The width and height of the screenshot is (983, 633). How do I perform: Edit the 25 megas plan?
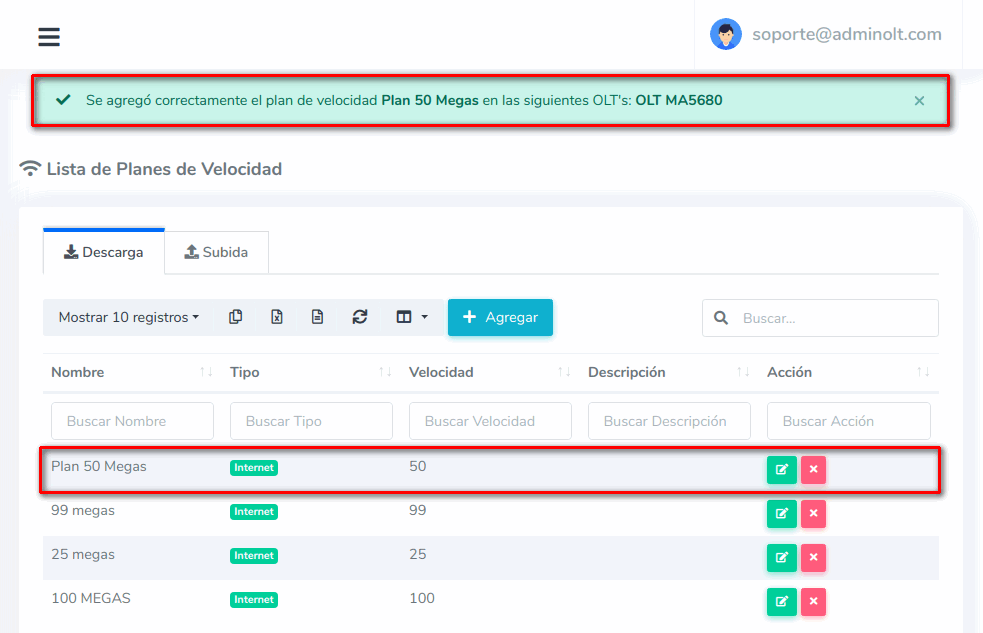(781, 558)
